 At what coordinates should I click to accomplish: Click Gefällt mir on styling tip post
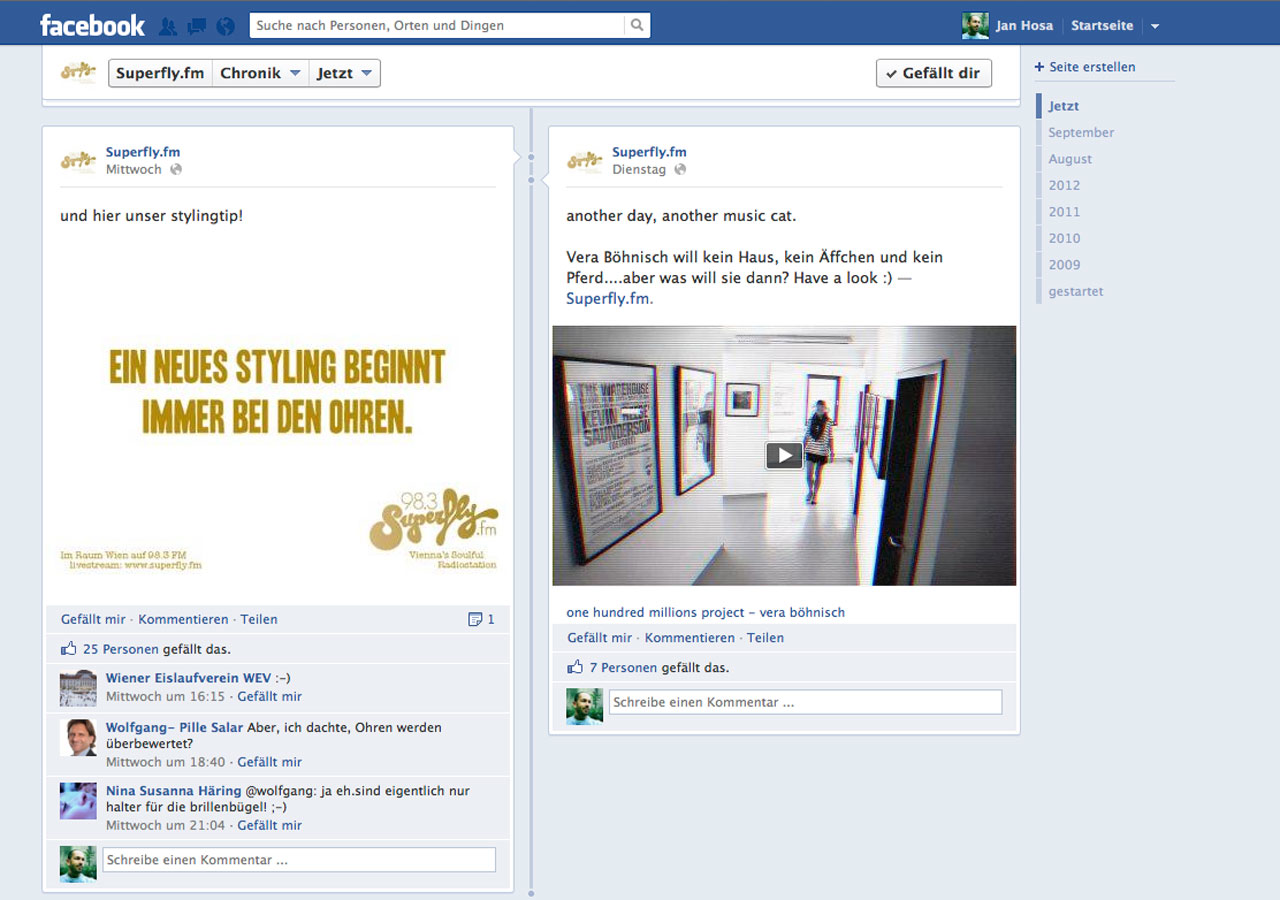pyautogui.click(x=94, y=619)
